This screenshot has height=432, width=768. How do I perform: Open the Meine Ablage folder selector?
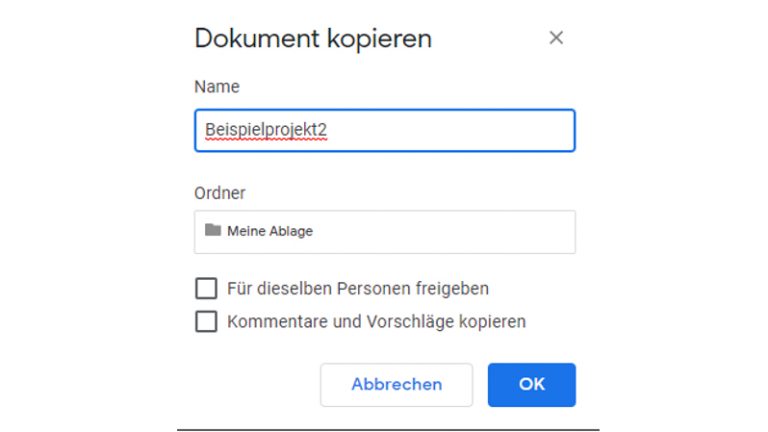click(x=384, y=232)
